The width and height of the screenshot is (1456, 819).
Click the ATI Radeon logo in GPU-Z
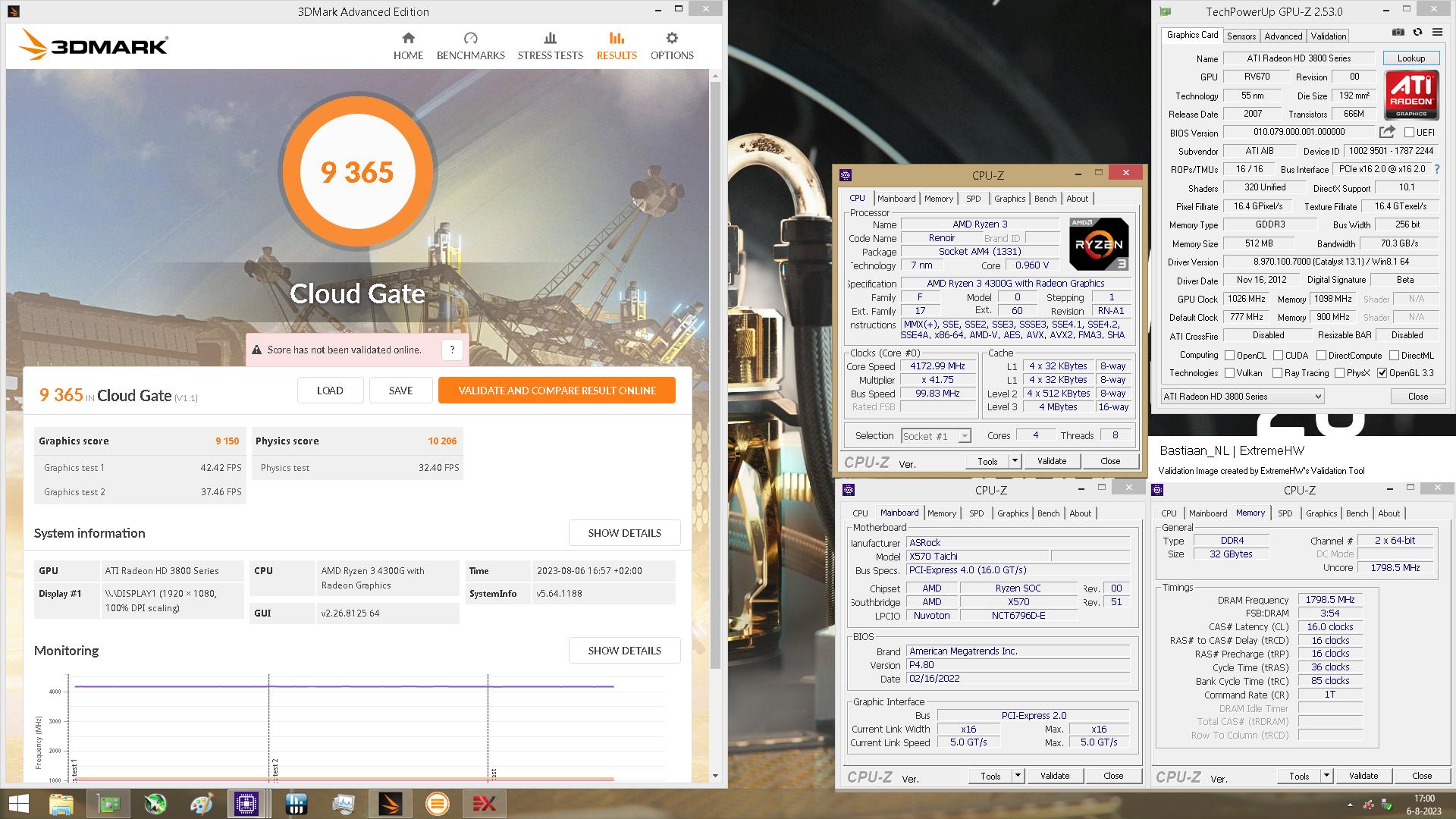(x=1411, y=95)
